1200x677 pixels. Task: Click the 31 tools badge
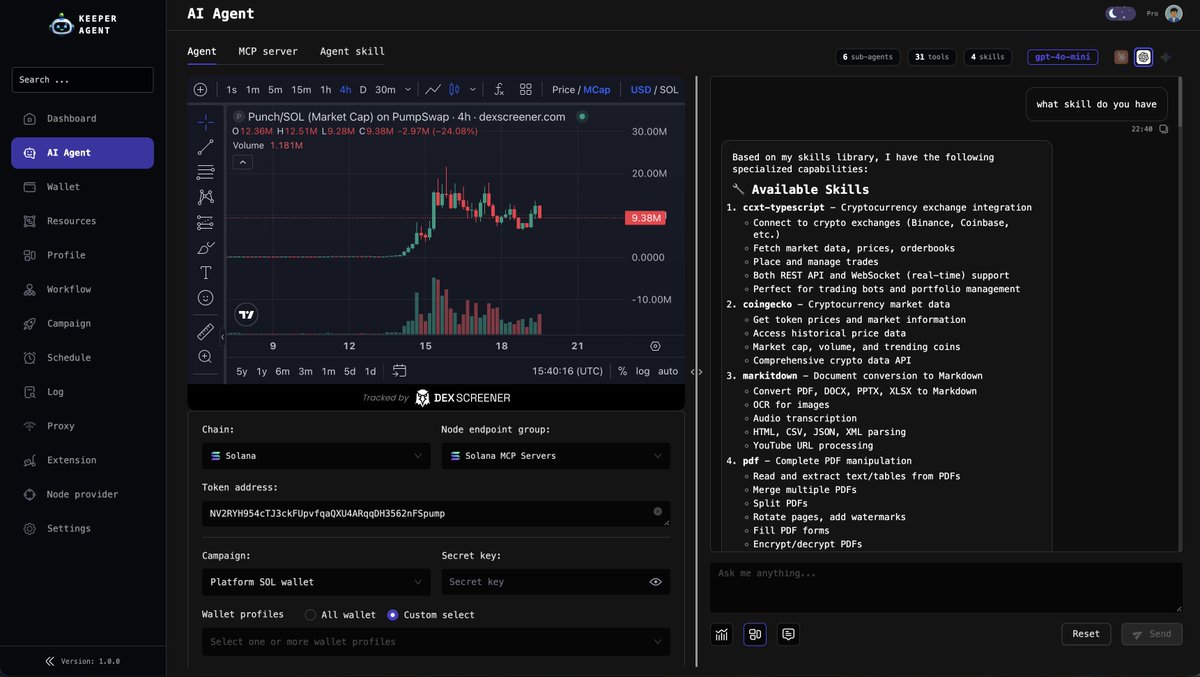932,57
